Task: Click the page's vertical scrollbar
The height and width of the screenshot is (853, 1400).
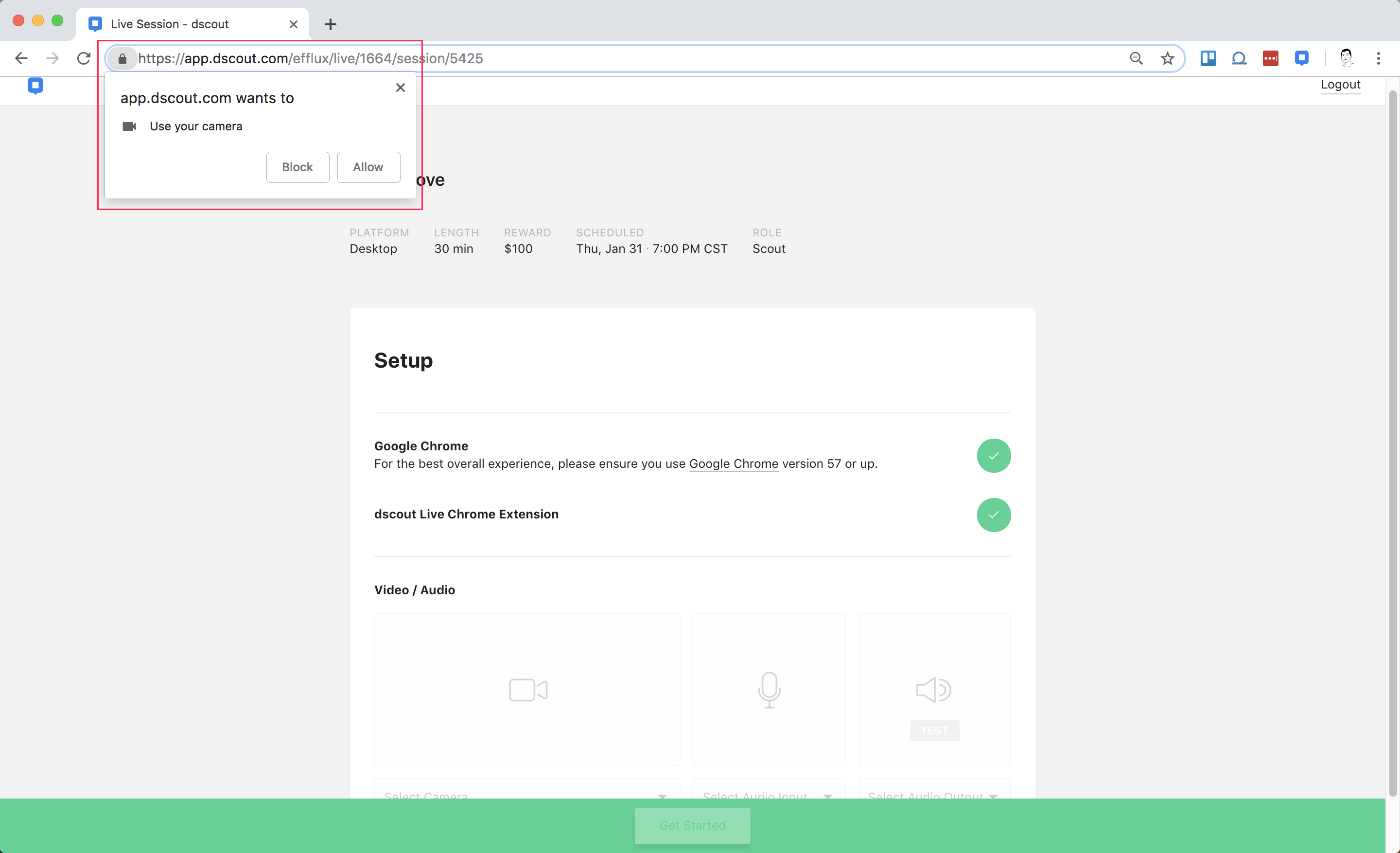Action: pos(1393,443)
